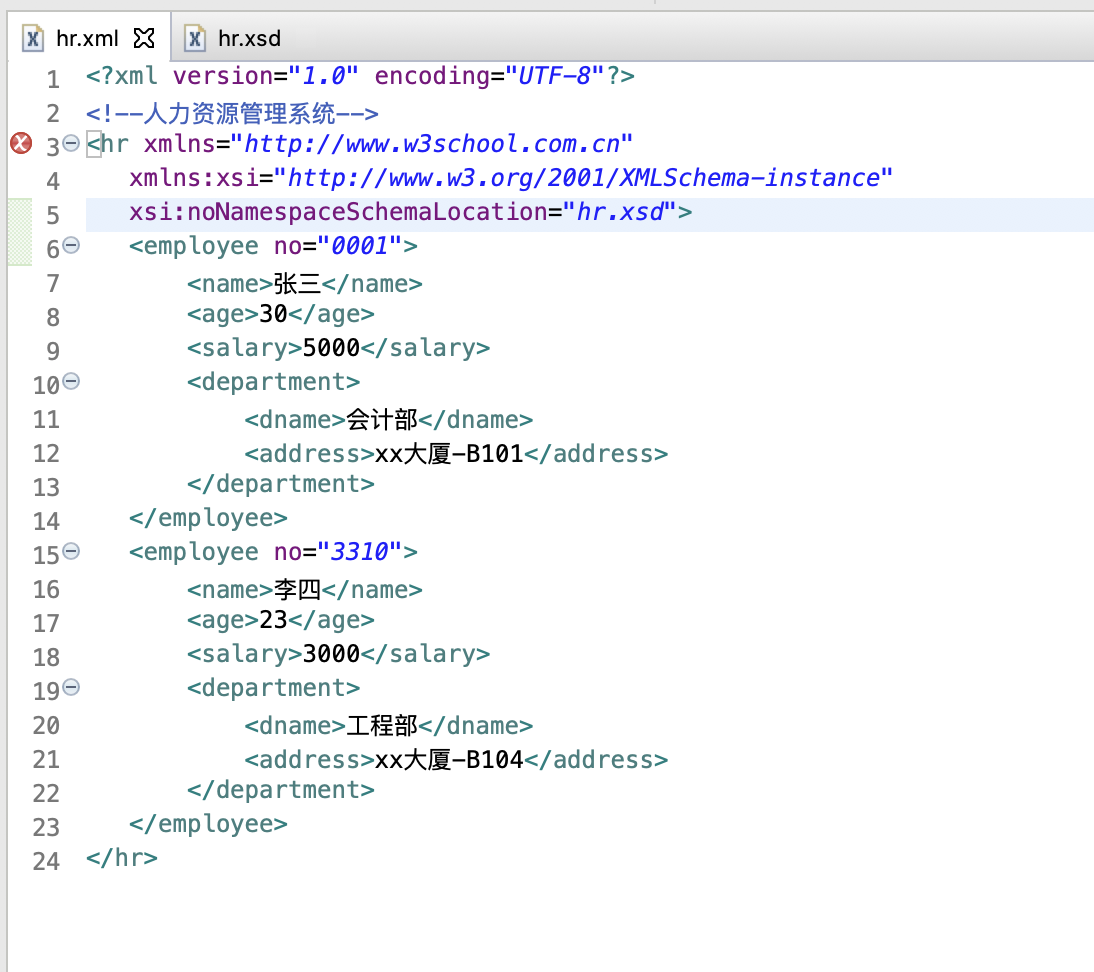Collapse the employee 0001 element on line 6
Screen dimensions: 1094x972
pyautogui.click(x=71, y=245)
